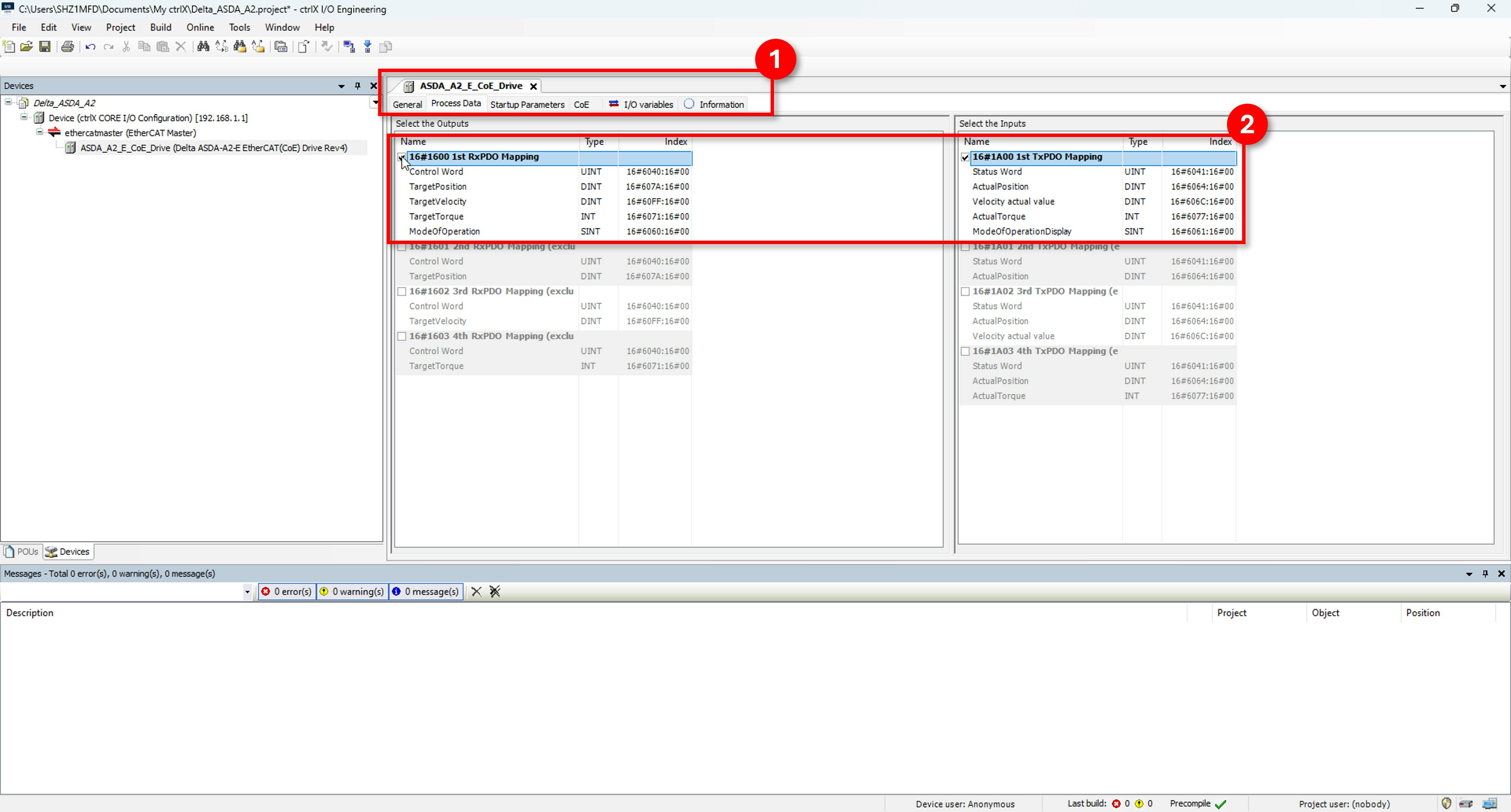Collapse the ethercatmaster tree node
The image size is (1511, 812).
pos(40,133)
